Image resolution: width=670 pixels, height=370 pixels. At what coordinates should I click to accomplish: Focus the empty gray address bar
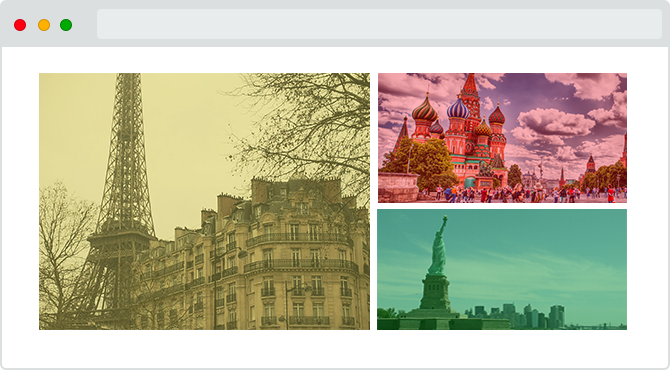[379, 24]
